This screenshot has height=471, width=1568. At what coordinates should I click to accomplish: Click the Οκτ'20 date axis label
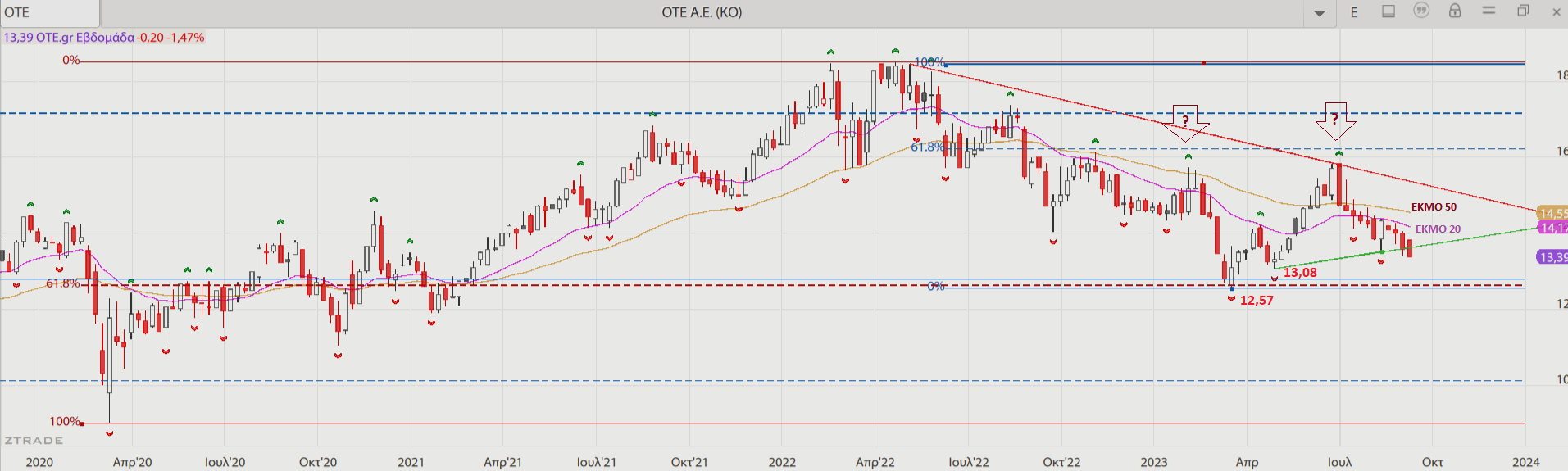318,462
